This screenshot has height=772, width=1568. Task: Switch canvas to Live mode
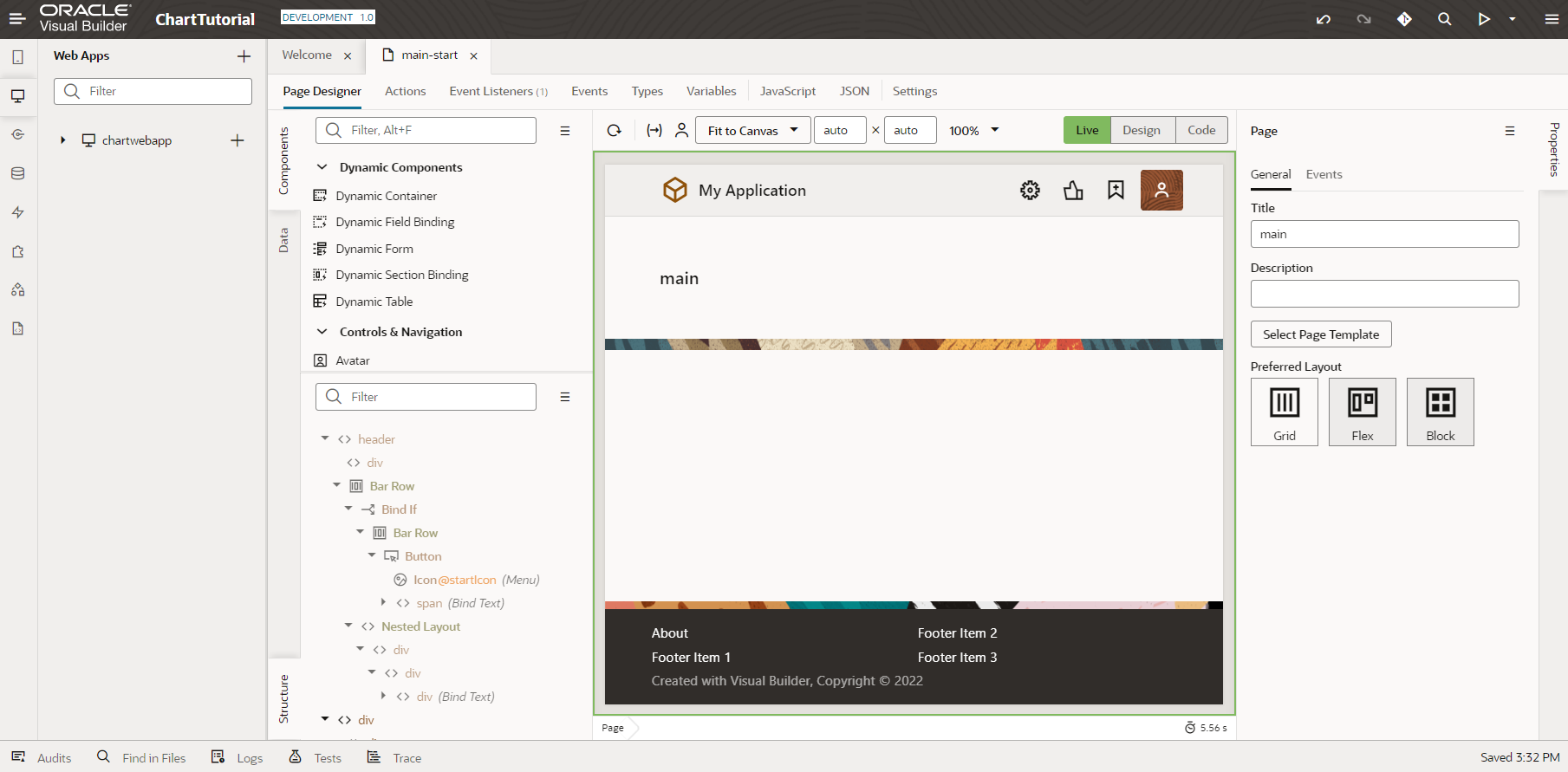point(1087,130)
